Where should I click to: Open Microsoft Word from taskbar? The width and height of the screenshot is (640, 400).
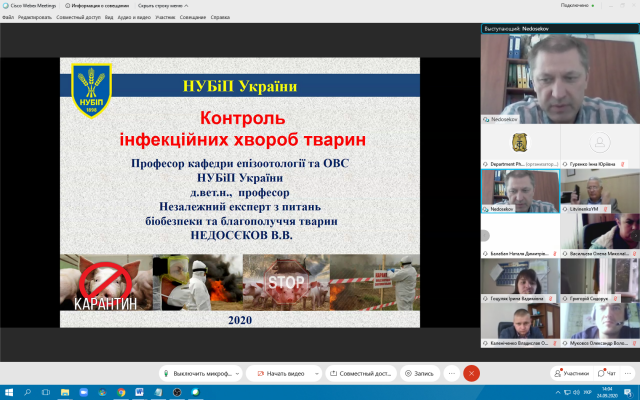pos(140,392)
